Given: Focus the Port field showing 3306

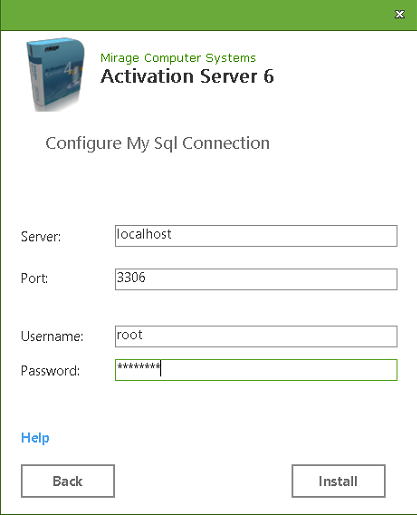Looking at the screenshot, I should tap(256, 279).
